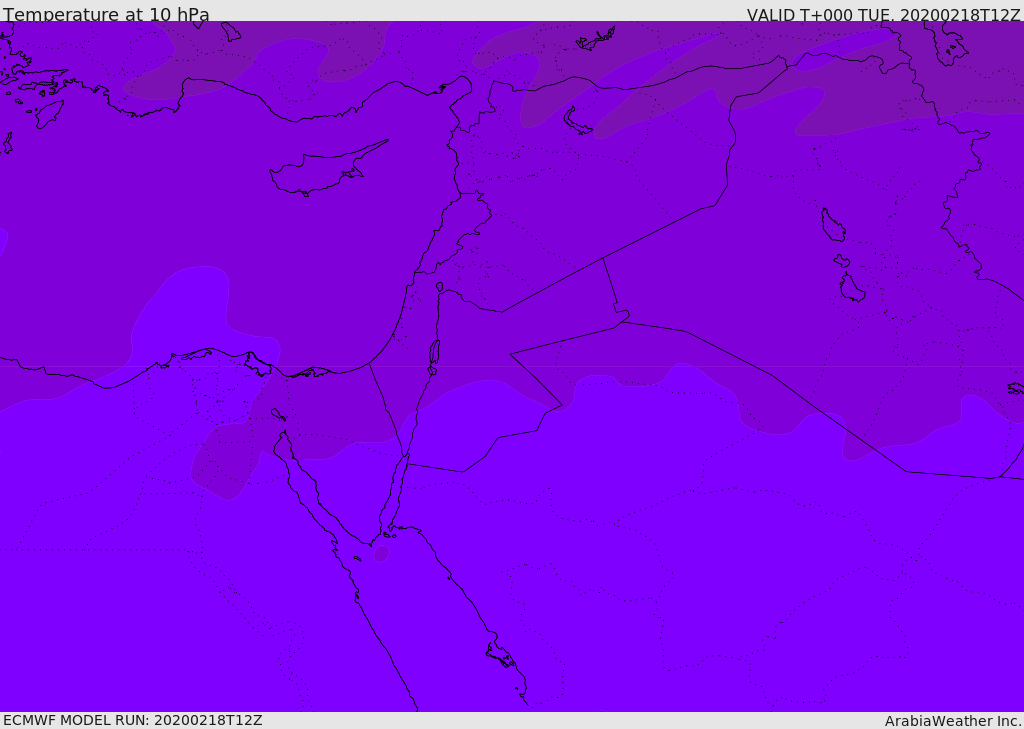Click the small dark patch near Tiran Strait
This screenshot has width=1024, height=729.
[381, 553]
